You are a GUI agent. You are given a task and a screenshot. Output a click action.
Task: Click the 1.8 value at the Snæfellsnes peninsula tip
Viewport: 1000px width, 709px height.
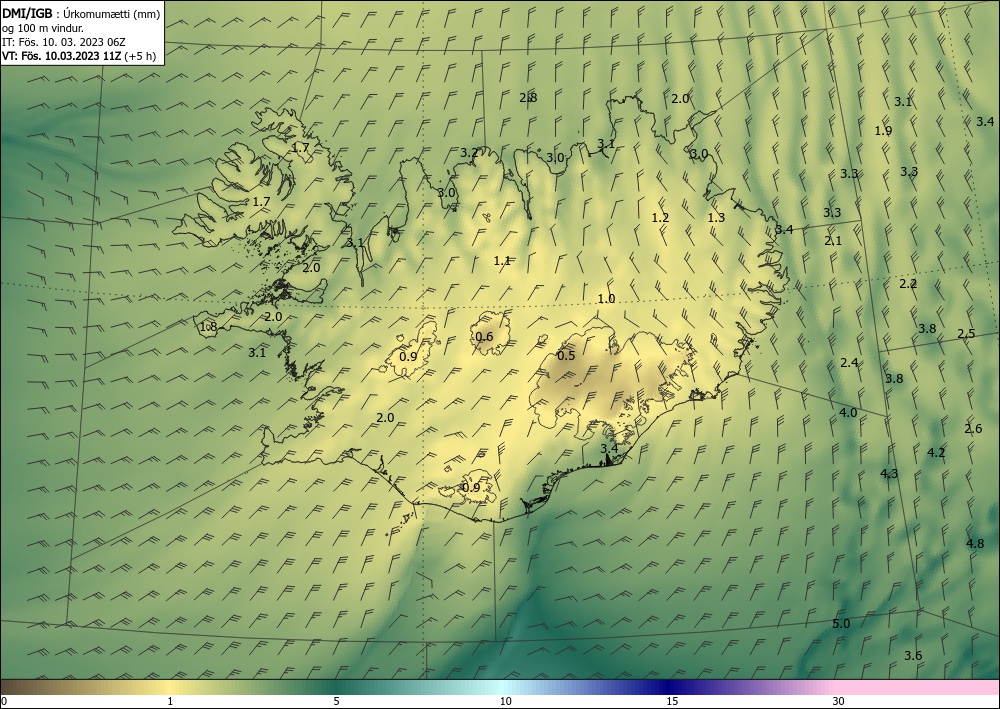tap(208, 327)
